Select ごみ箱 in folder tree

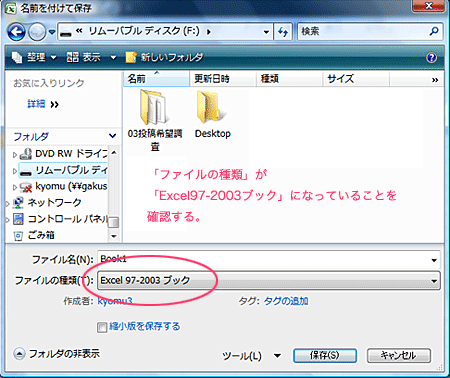(x=34, y=235)
